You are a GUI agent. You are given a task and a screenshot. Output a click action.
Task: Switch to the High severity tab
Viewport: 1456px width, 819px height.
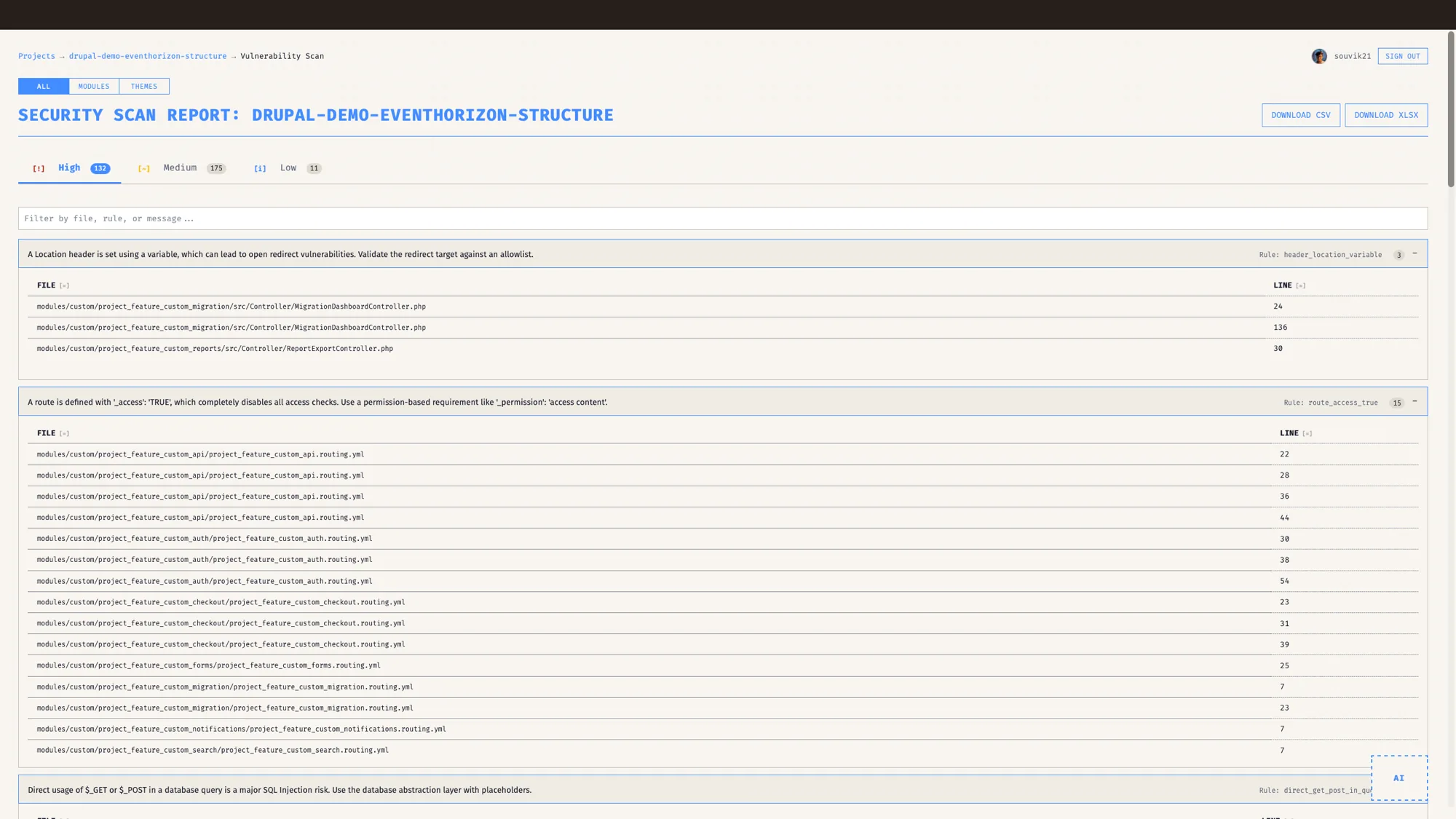pyautogui.click(x=70, y=168)
